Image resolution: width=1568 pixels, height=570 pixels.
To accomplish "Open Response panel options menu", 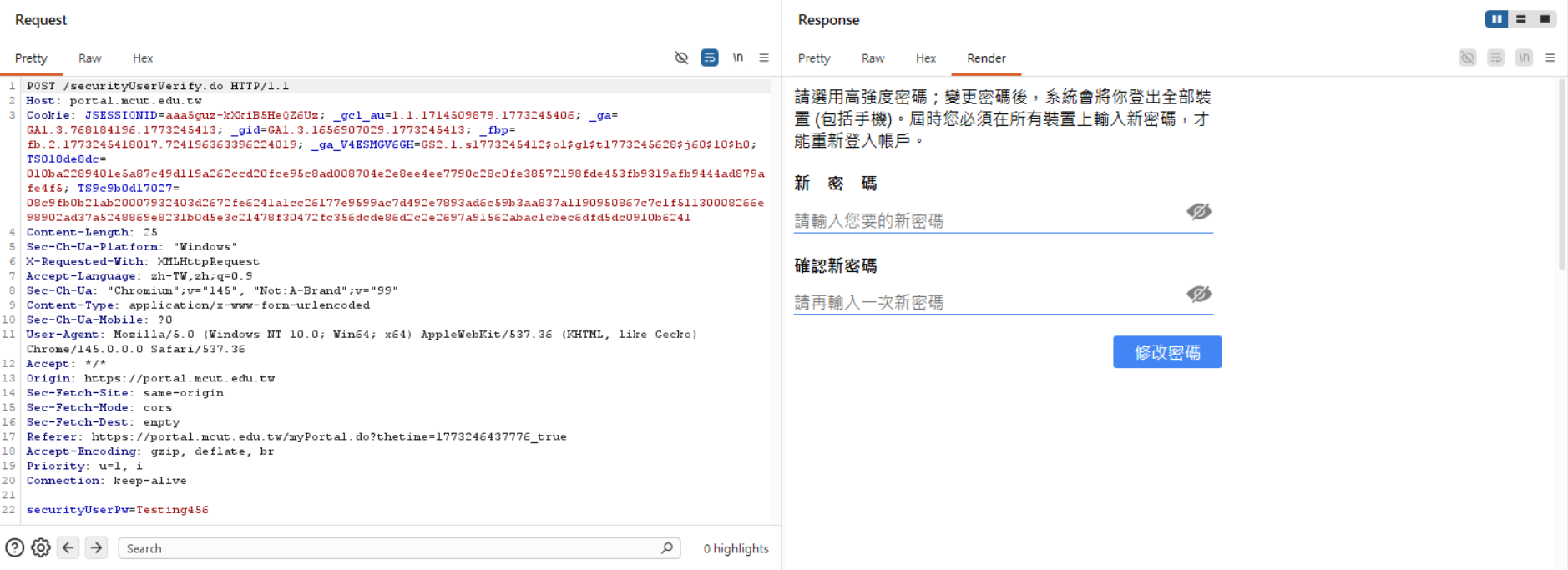I will tap(1550, 58).
